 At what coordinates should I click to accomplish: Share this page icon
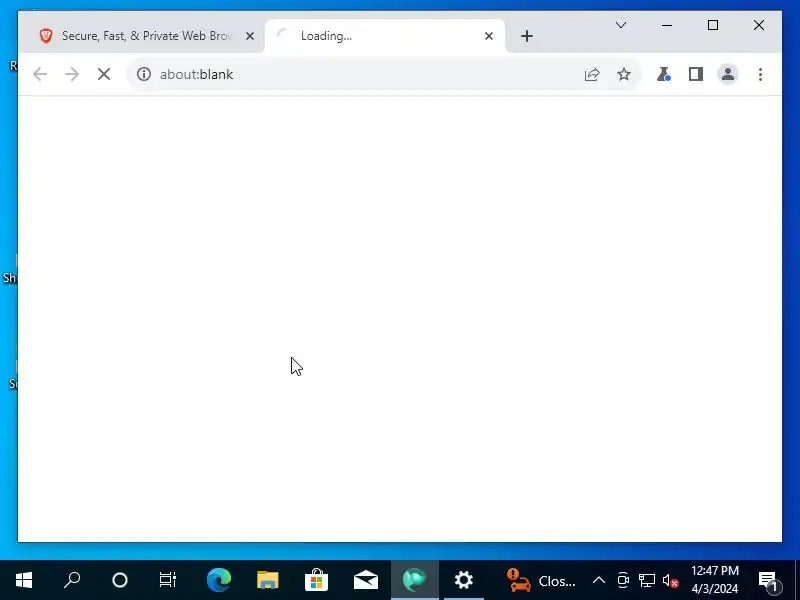592,74
